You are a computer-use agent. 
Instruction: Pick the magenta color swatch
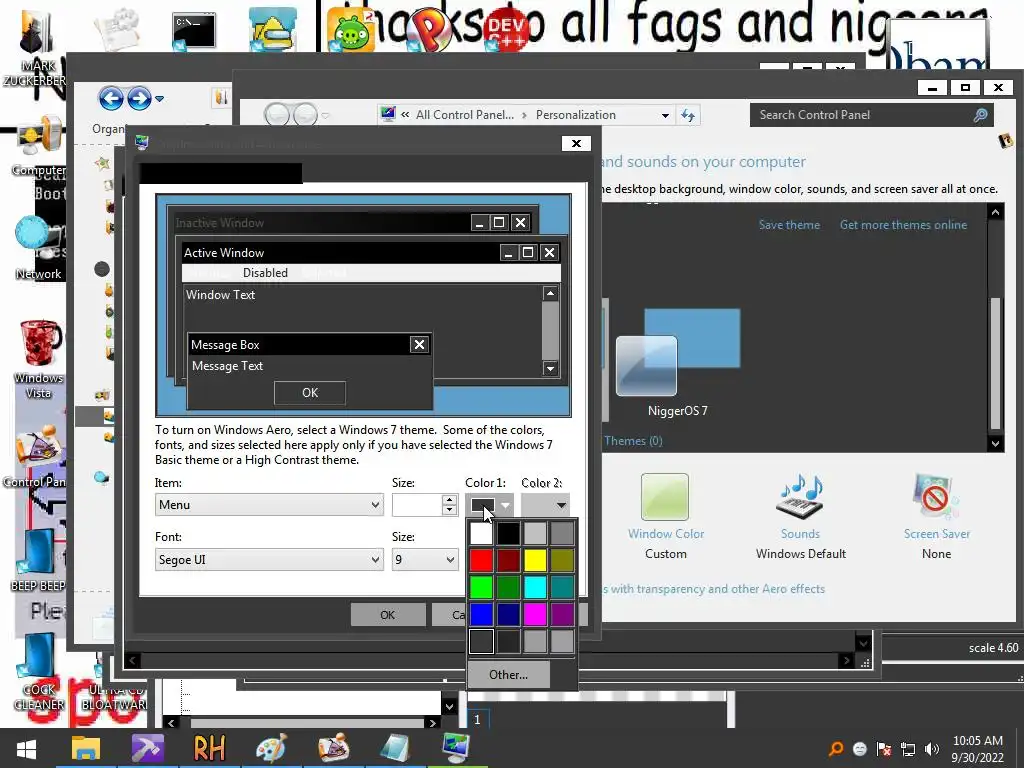(x=535, y=614)
